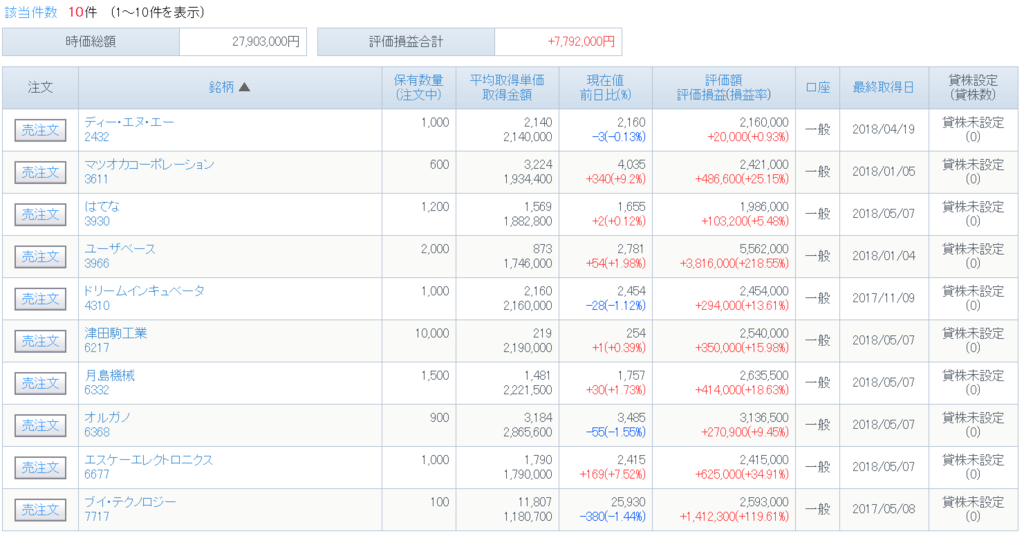The image size is (1024, 536).
Task: Click 売注文 button for はてな
Action: tap(40, 215)
